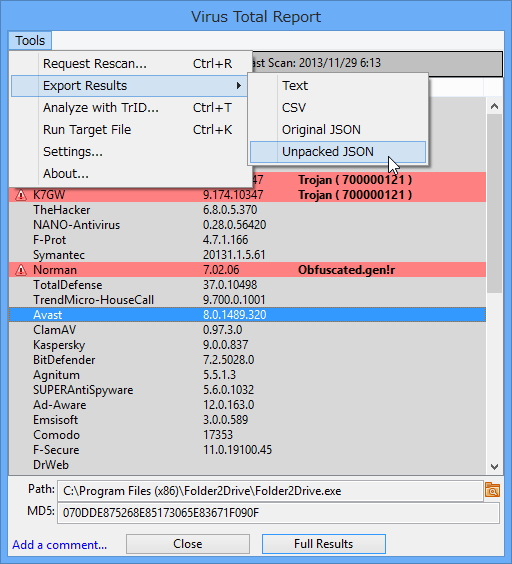Select the DrWeb row
Screen dimensions: 512x564
247,465
